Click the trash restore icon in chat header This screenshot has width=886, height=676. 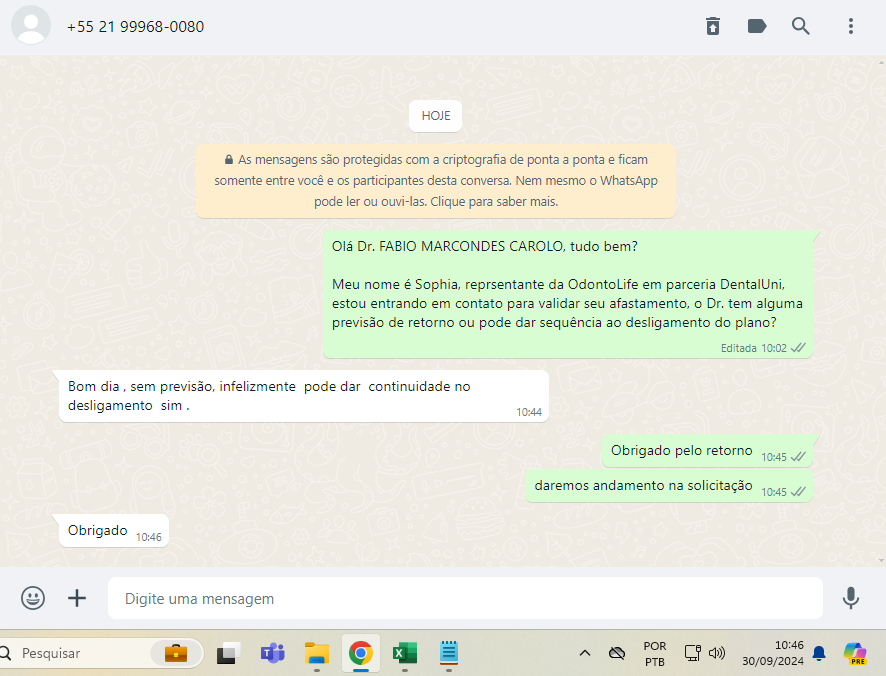click(x=712, y=27)
